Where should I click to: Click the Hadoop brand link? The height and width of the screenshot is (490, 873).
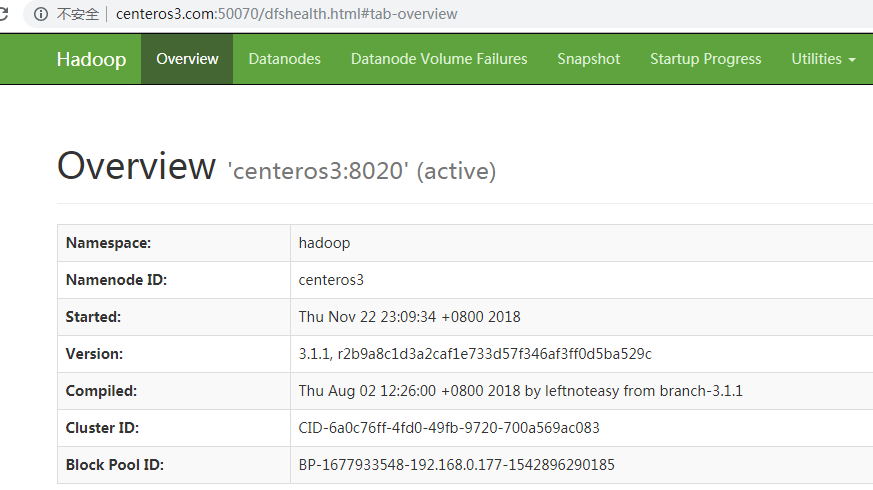pyautogui.click(x=91, y=59)
